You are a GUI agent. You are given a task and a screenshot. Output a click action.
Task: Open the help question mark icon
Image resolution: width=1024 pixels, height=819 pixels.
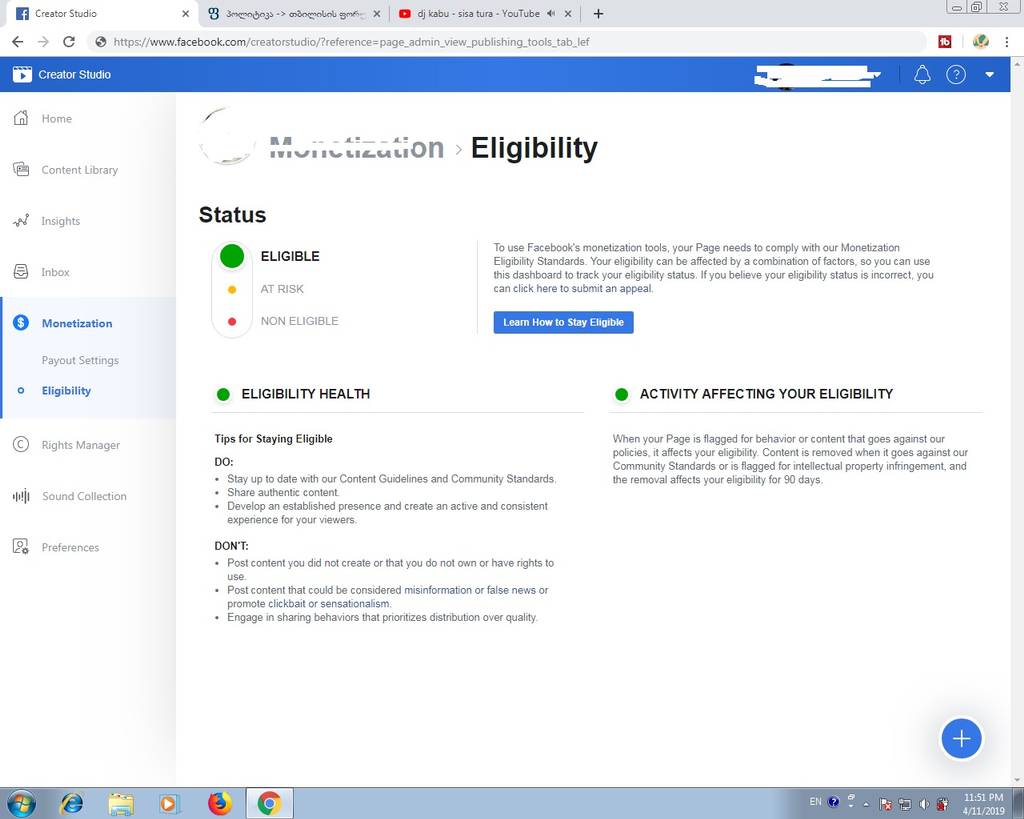click(956, 74)
